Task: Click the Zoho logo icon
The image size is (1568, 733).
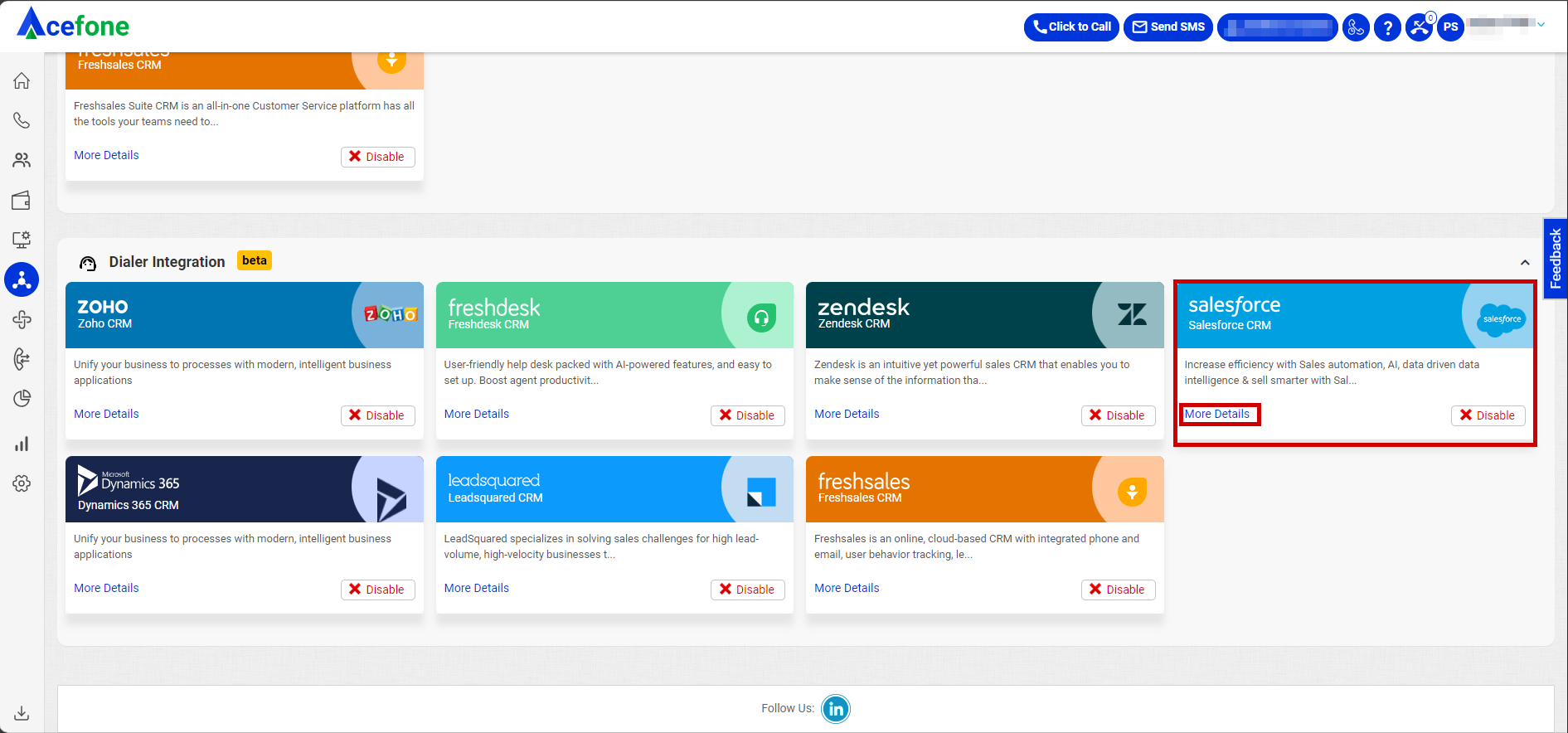Action: pos(391,314)
